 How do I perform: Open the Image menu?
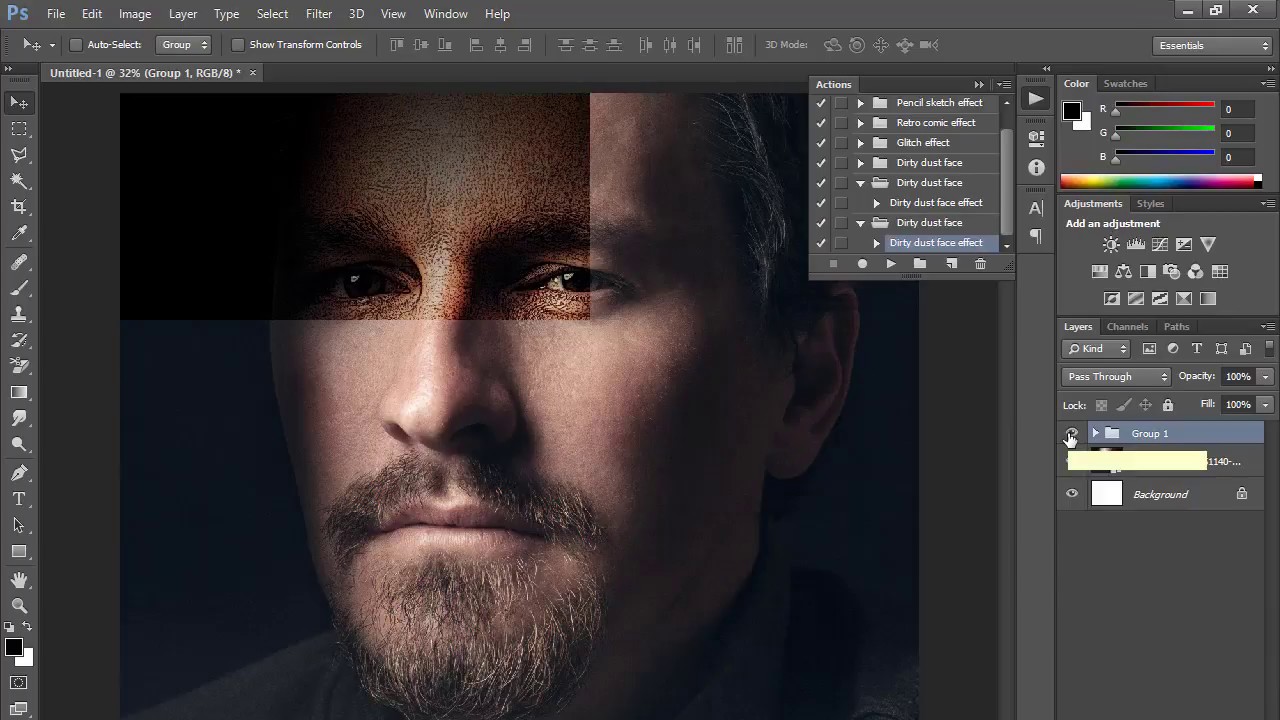point(135,14)
